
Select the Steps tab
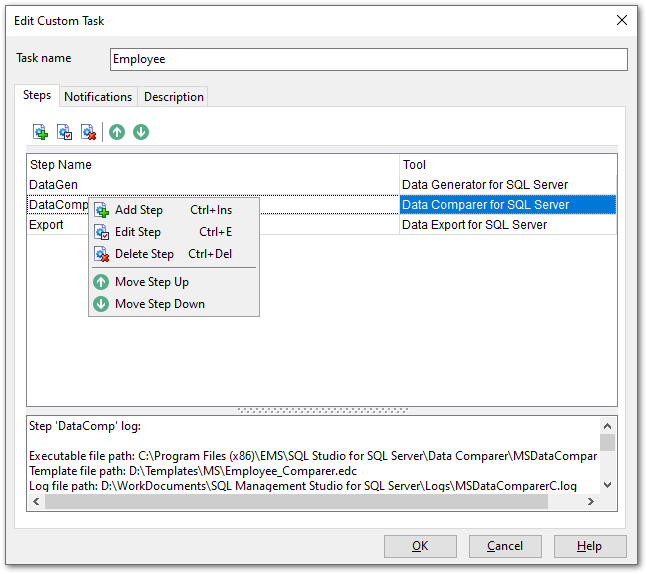pyautogui.click(x=37, y=95)
